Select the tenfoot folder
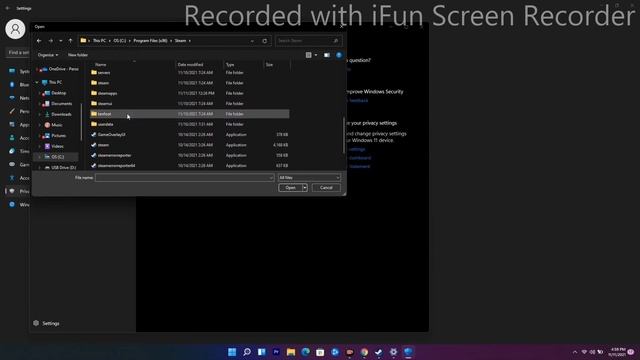The height and width of the screenshot is (360, 640). point(190,114)
